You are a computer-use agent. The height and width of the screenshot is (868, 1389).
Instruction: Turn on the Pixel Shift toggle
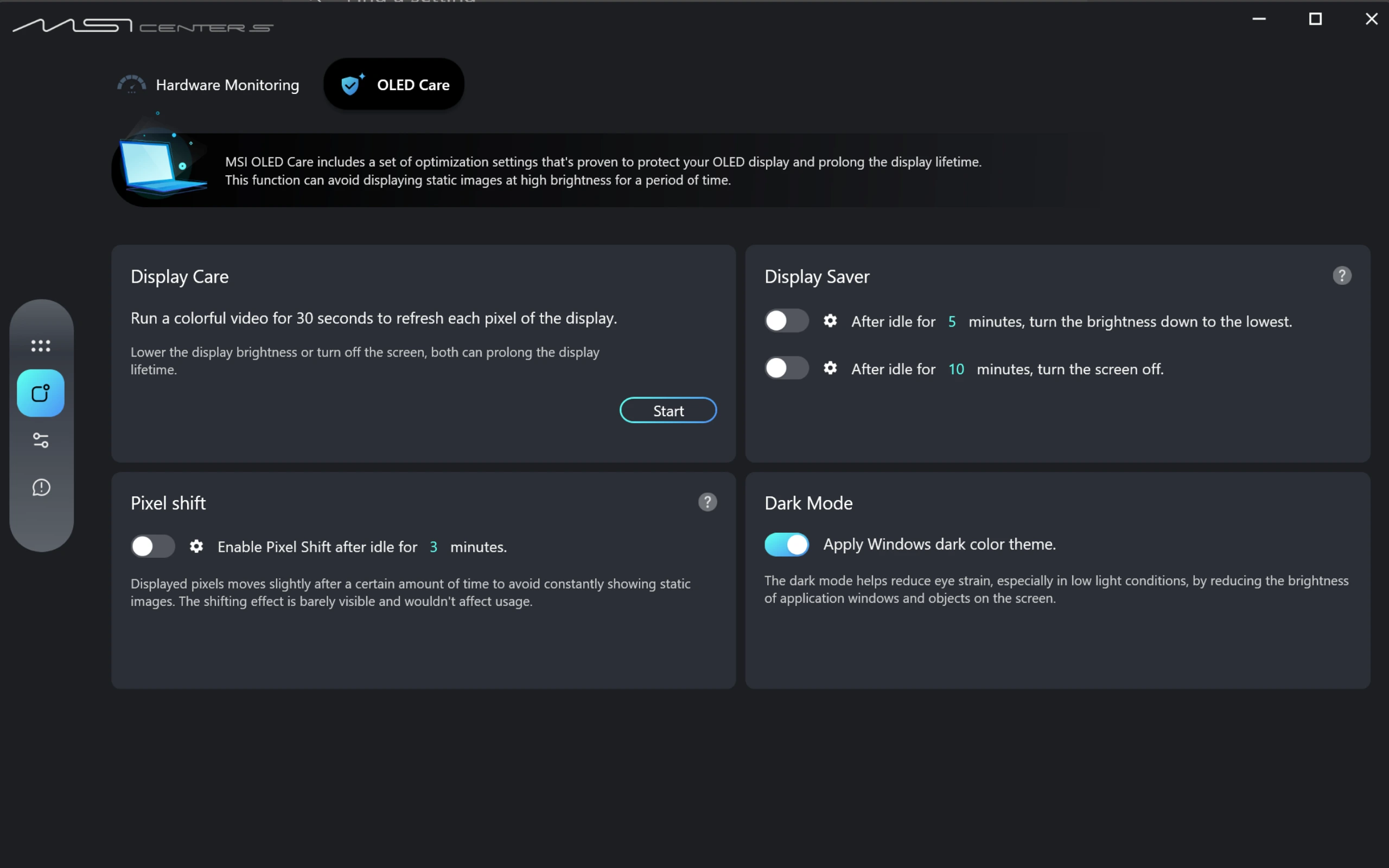[x=152, y=546]
